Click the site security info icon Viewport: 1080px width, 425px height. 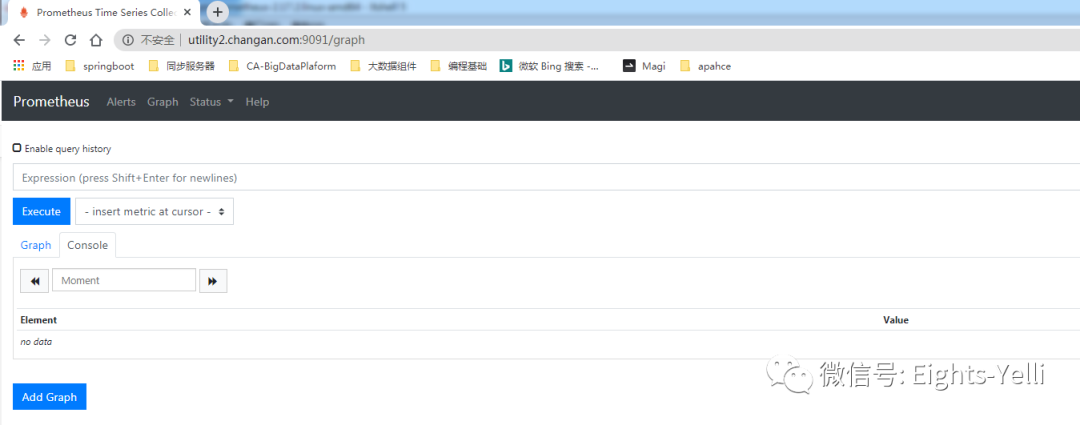tap(127, 41)
